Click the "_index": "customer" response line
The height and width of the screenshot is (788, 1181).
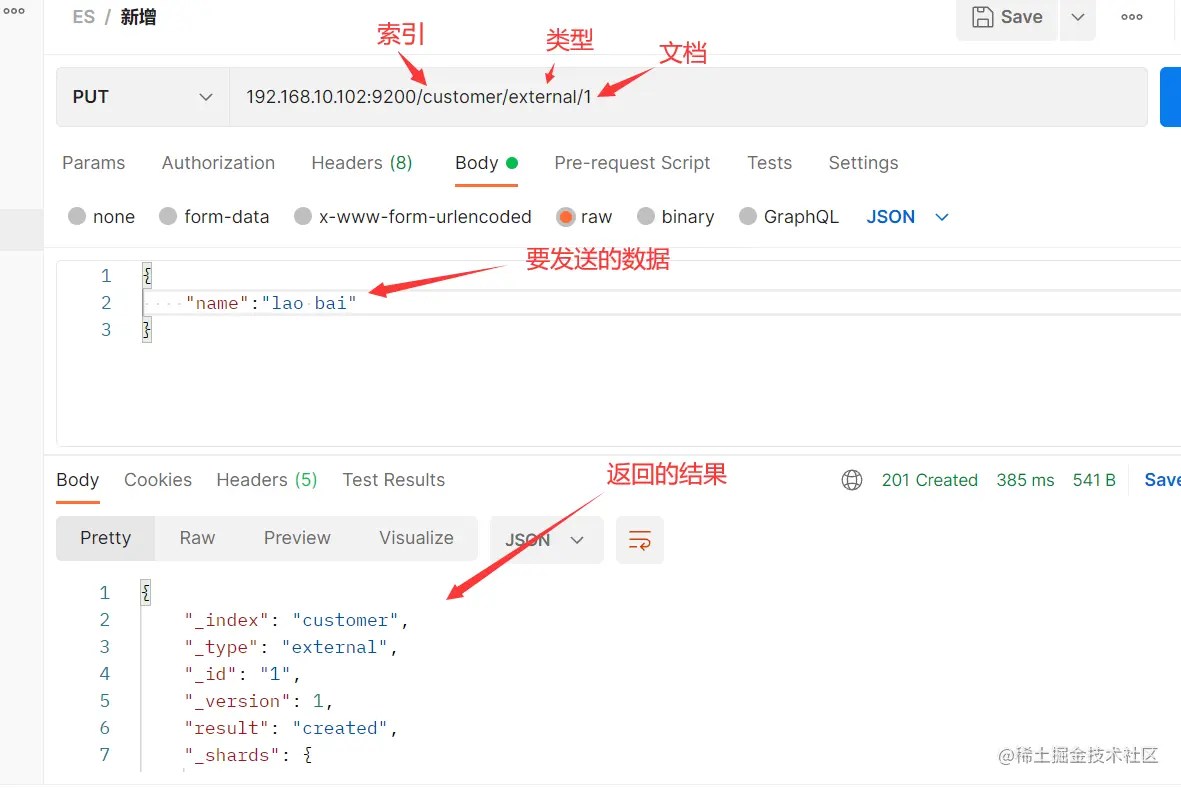[x=297, y=620]
